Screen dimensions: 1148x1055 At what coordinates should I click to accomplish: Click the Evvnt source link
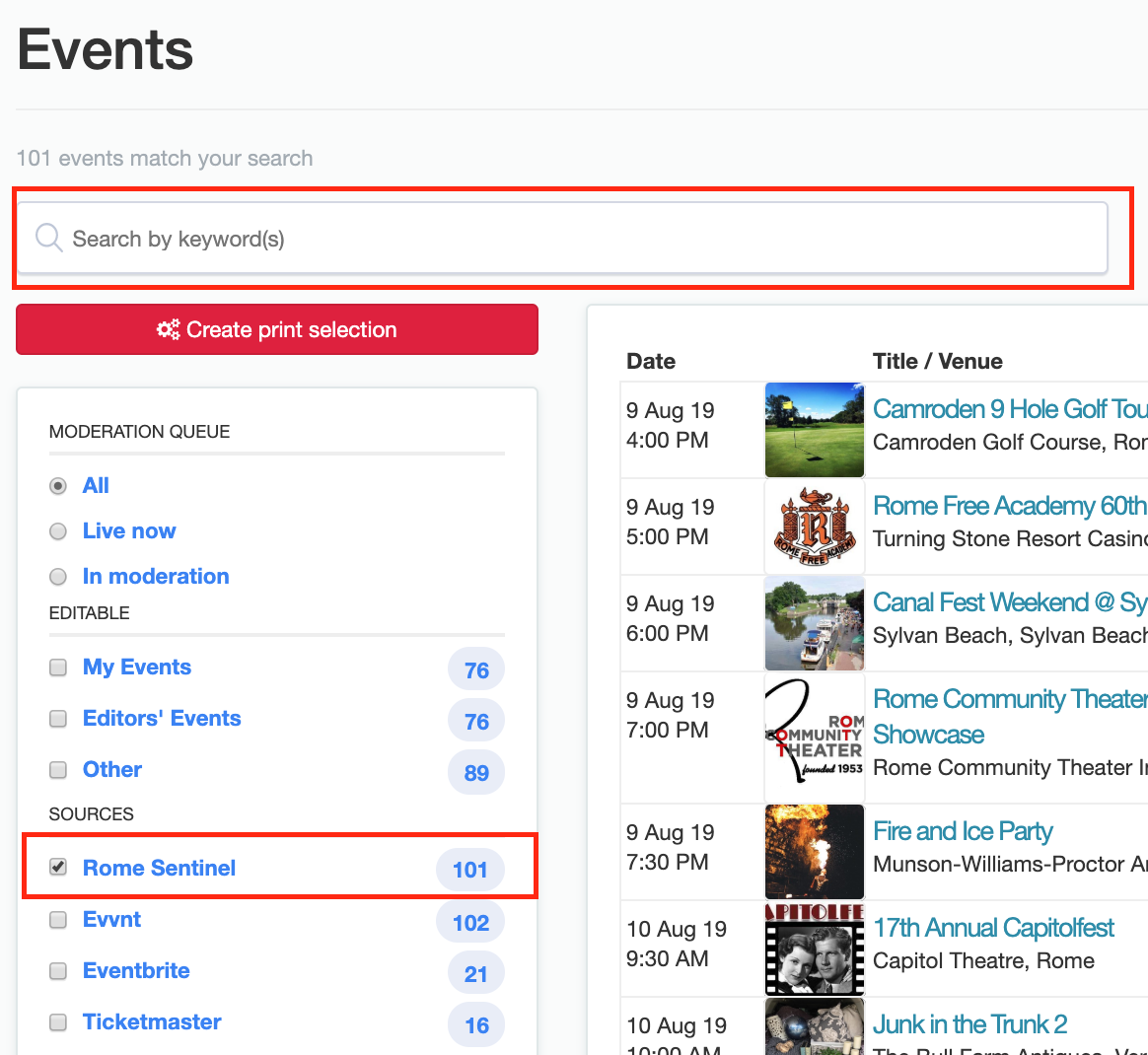tap(111, 919)
